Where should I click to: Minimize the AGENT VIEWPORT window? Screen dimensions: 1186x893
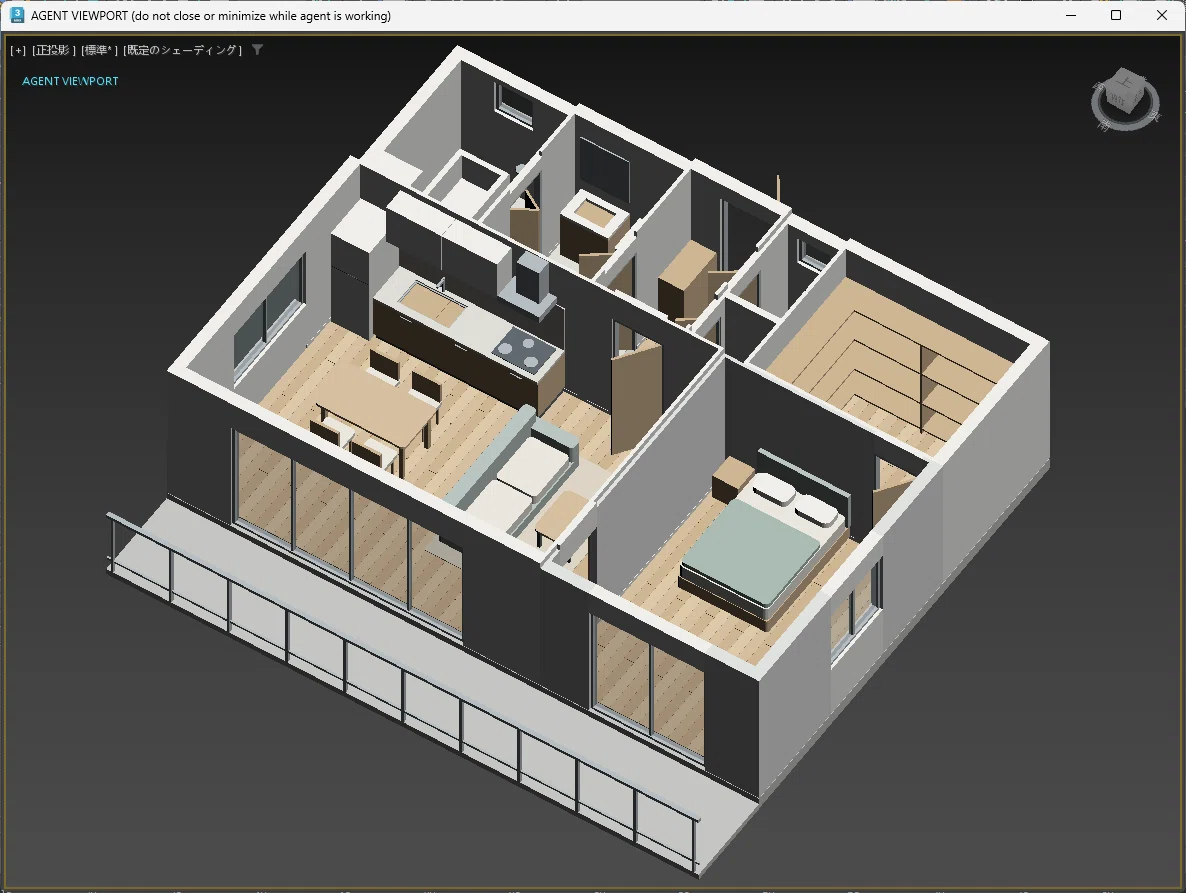[1071, 15]
